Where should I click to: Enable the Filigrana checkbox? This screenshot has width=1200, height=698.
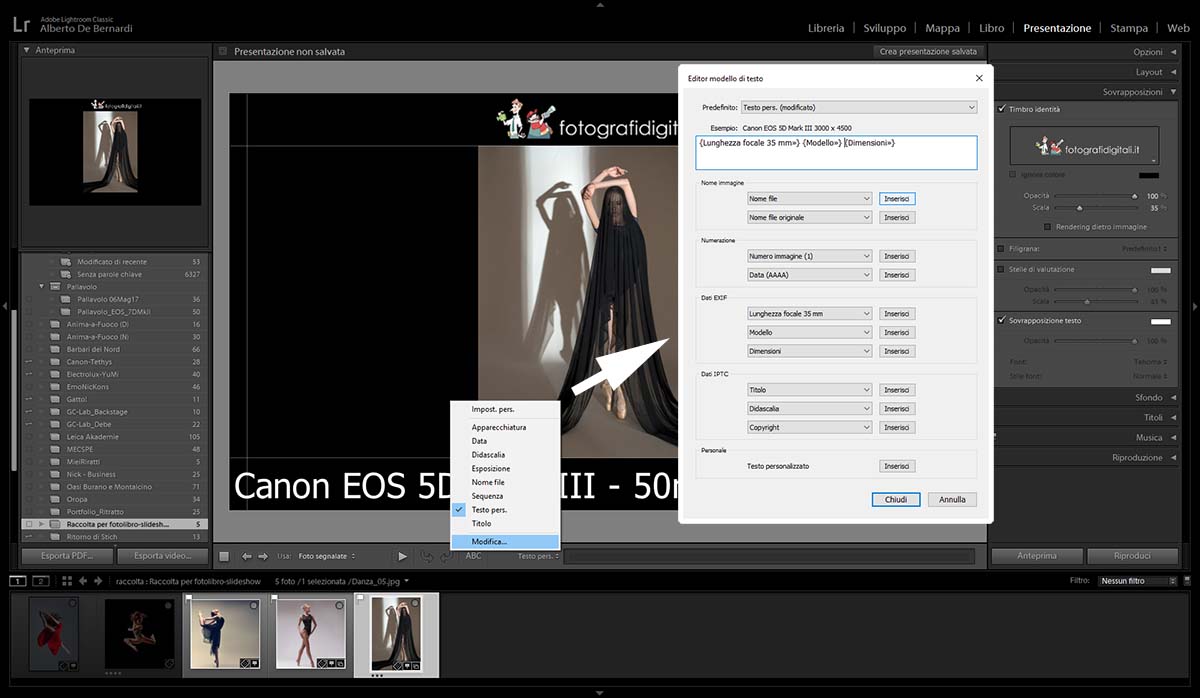pyautogui.click(x=1002, y=249)
